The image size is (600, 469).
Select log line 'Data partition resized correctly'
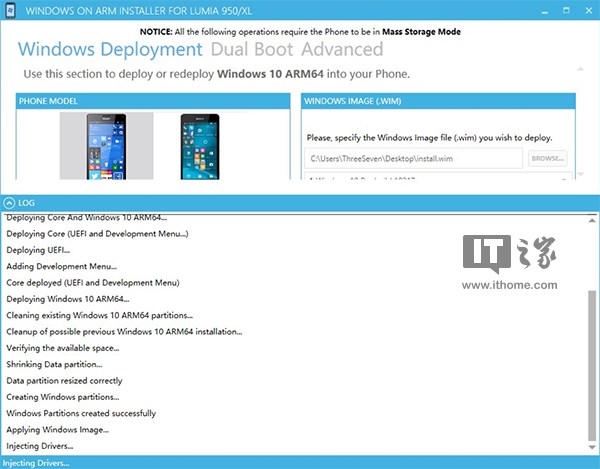[x=64, y=381]
